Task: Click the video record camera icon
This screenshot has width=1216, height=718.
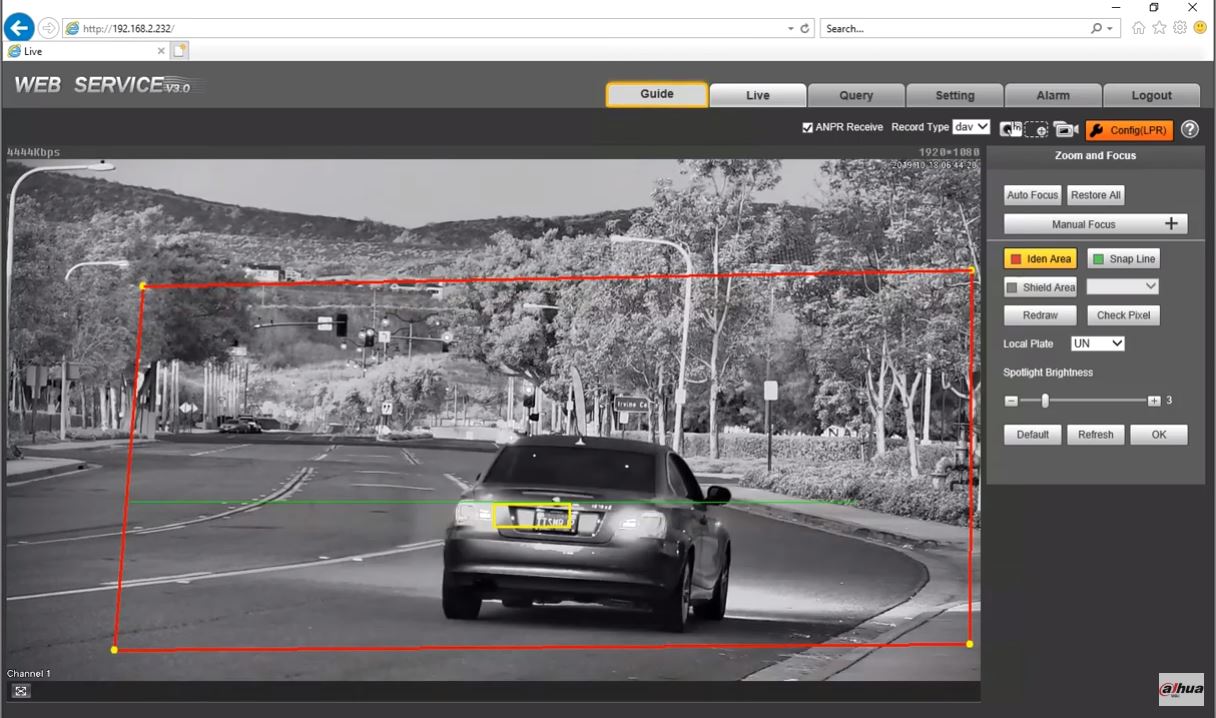Action: (1066, 129)
